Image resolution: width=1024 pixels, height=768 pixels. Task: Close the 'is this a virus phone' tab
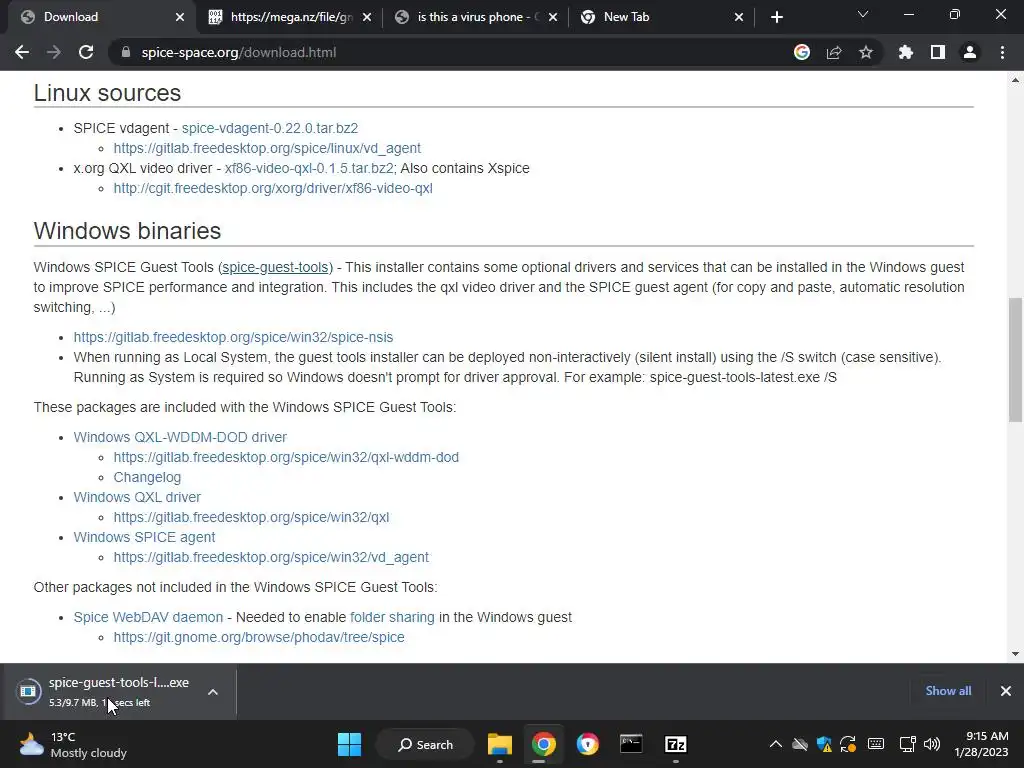coord(553,17)
